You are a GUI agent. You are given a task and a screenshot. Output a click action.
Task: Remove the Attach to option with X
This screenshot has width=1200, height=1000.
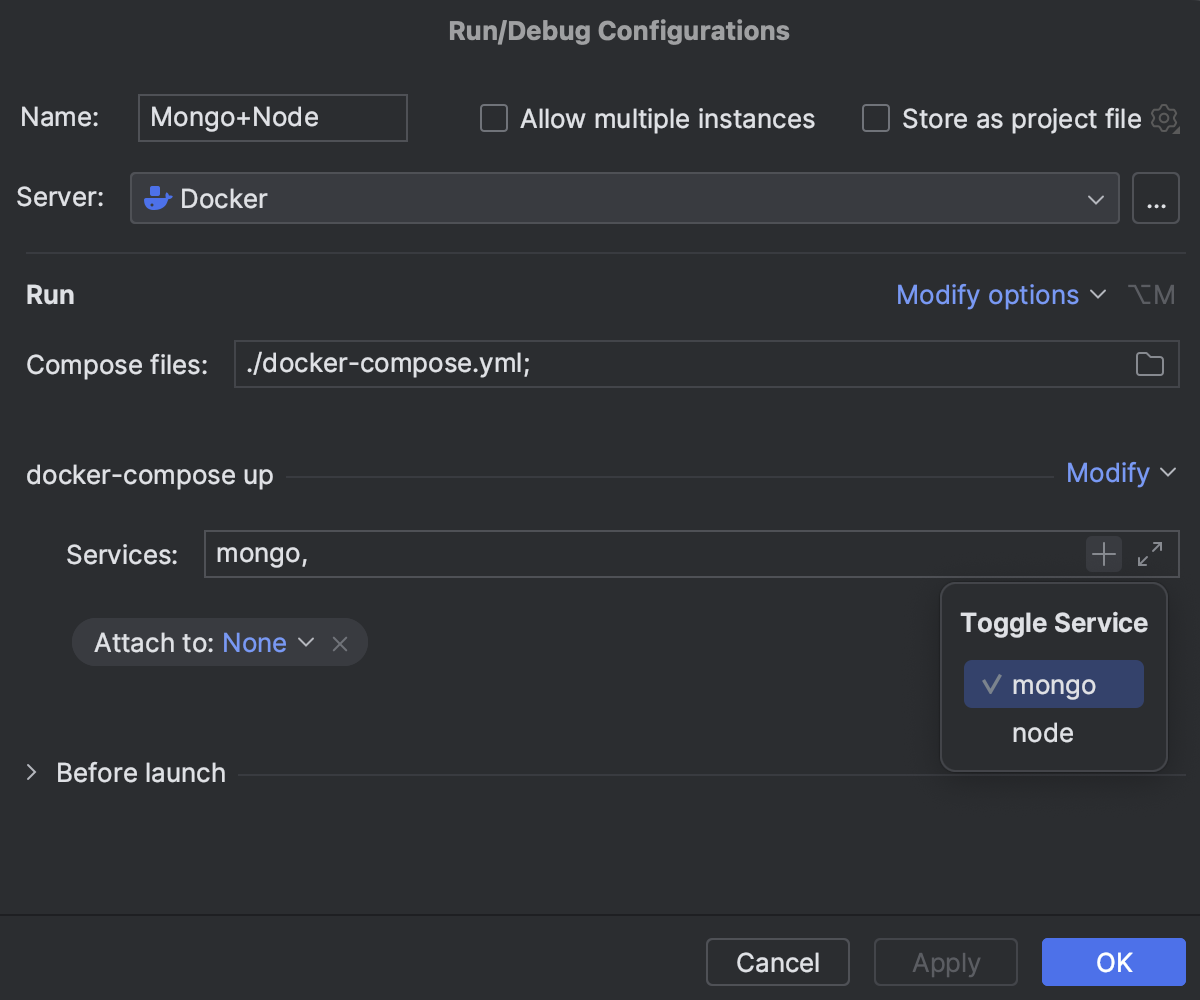click(340, 643)
